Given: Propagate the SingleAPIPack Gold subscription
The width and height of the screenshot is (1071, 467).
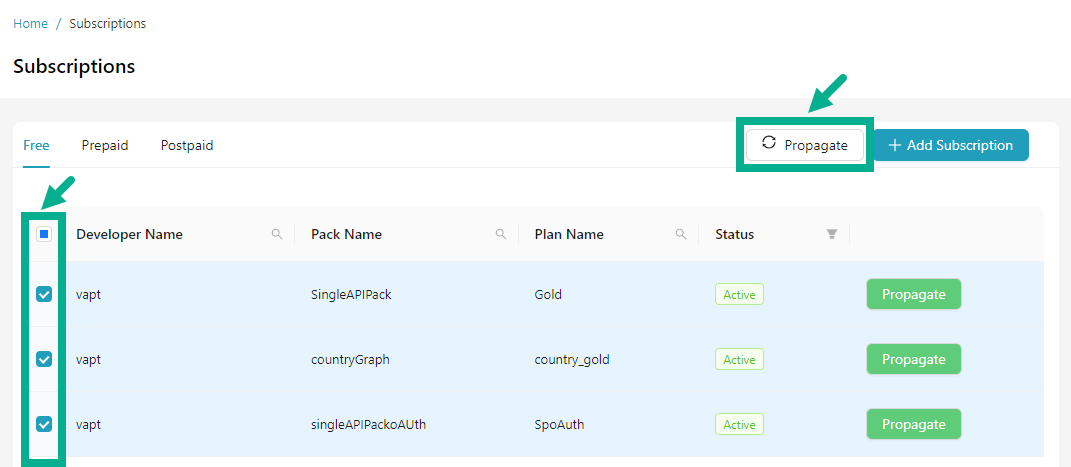Looking at the screenshot, I should 913,294.
